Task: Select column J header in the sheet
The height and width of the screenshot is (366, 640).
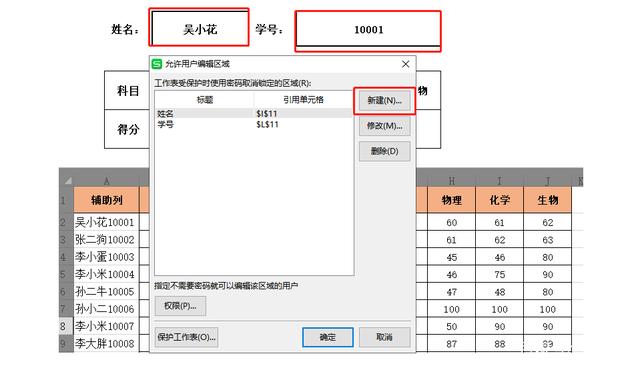Action: pos(548,181)
